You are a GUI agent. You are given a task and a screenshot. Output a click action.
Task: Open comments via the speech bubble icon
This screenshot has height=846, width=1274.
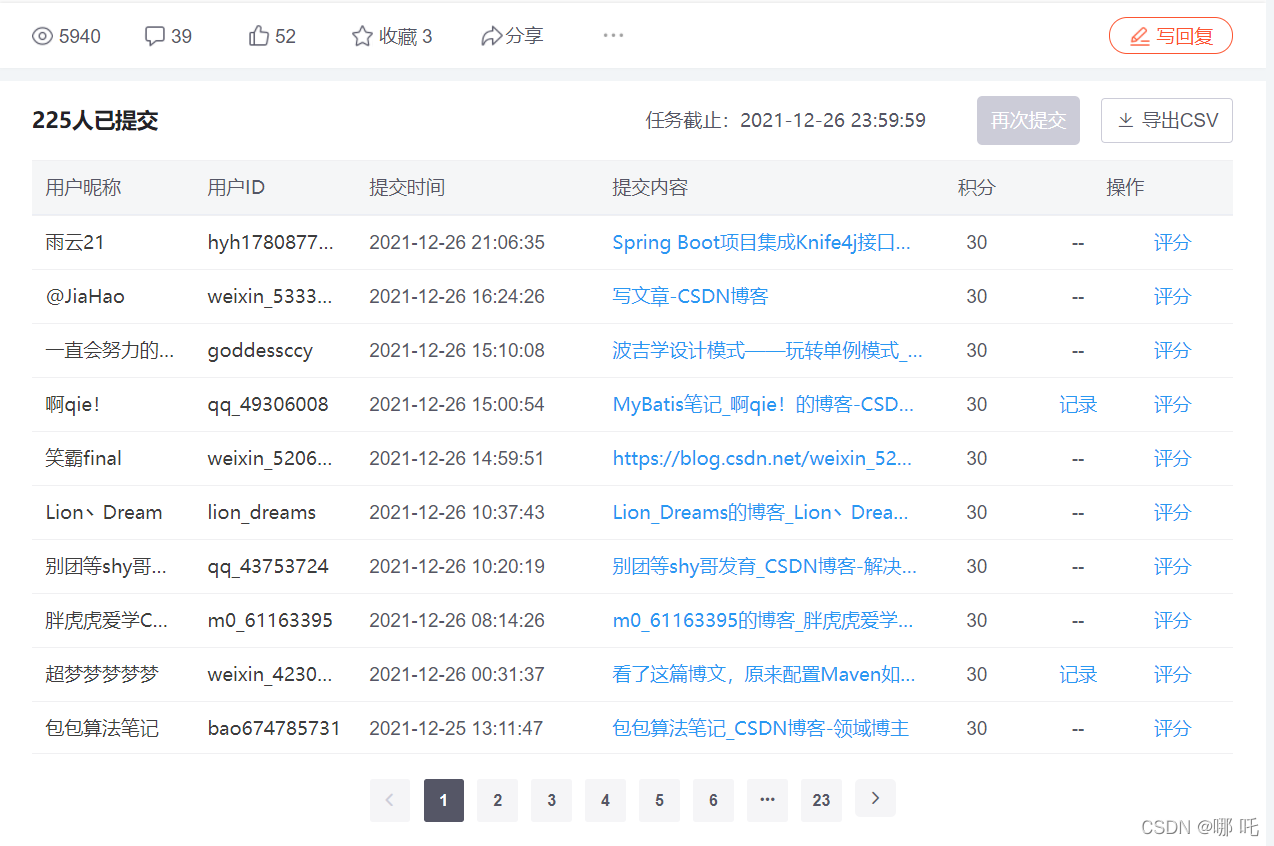155,37
